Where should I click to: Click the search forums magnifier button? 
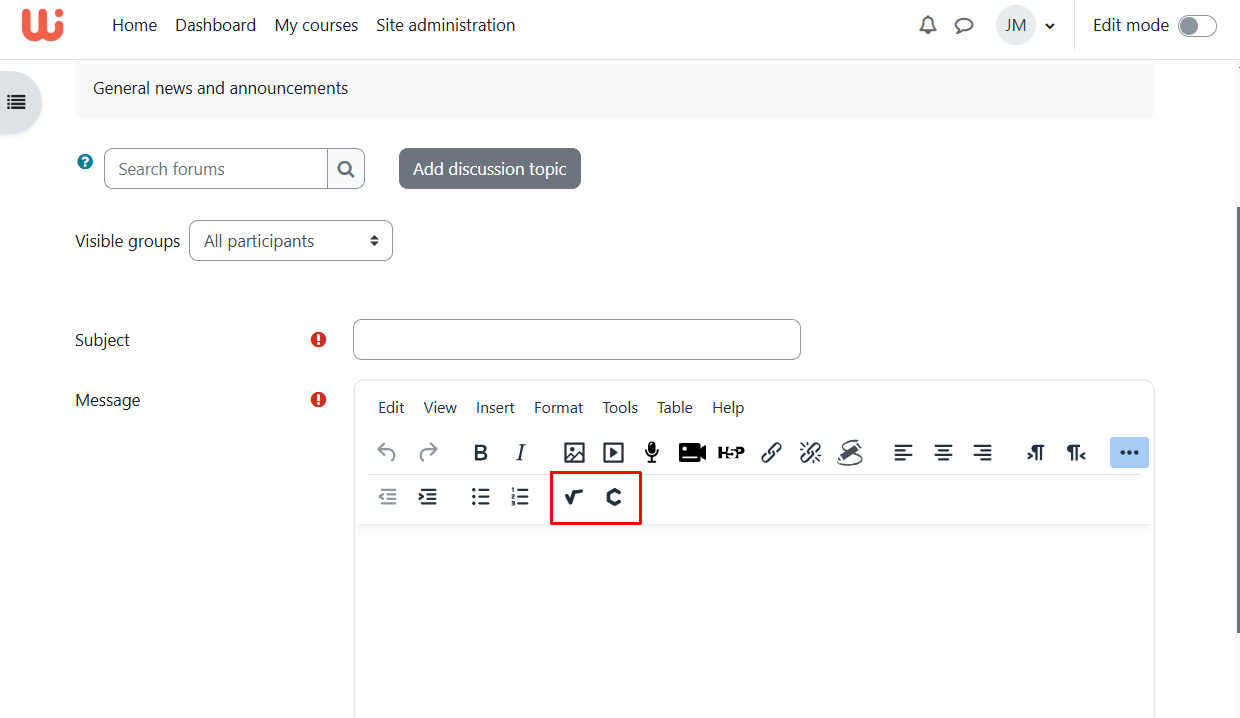point(346,169)
